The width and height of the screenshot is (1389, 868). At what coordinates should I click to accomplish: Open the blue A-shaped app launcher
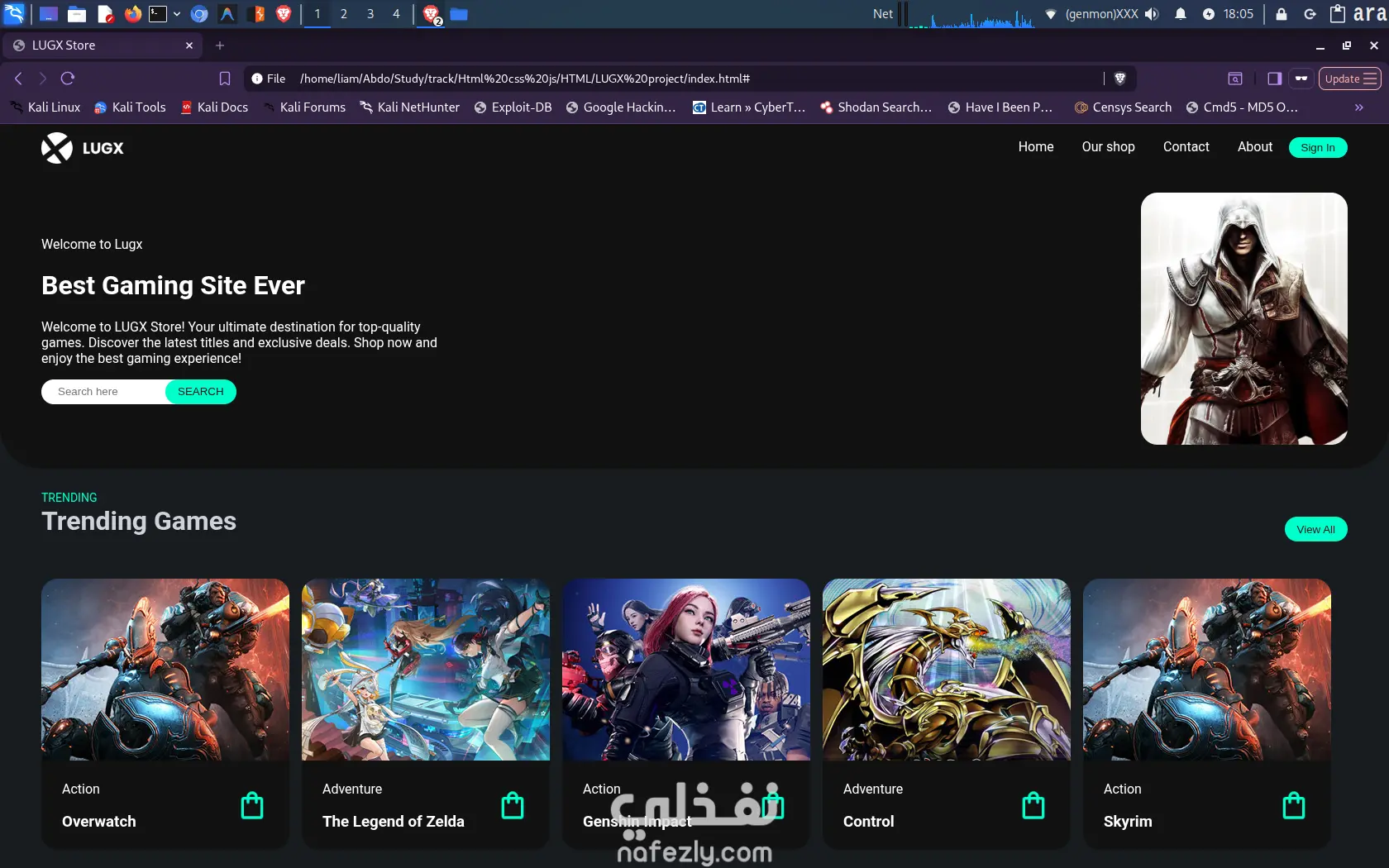227,14
